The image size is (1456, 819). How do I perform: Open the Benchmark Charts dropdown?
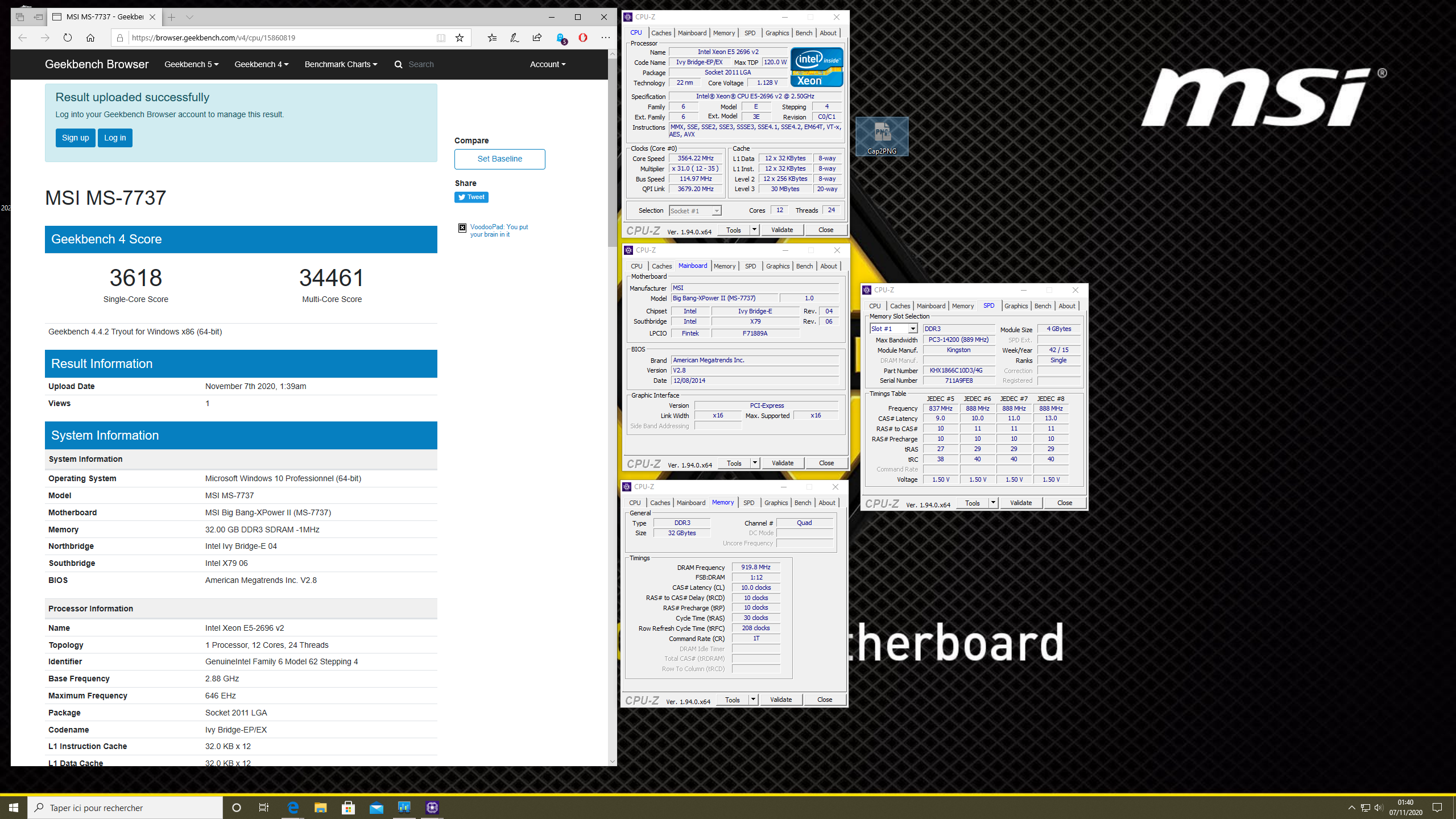[x=341, y=64]
